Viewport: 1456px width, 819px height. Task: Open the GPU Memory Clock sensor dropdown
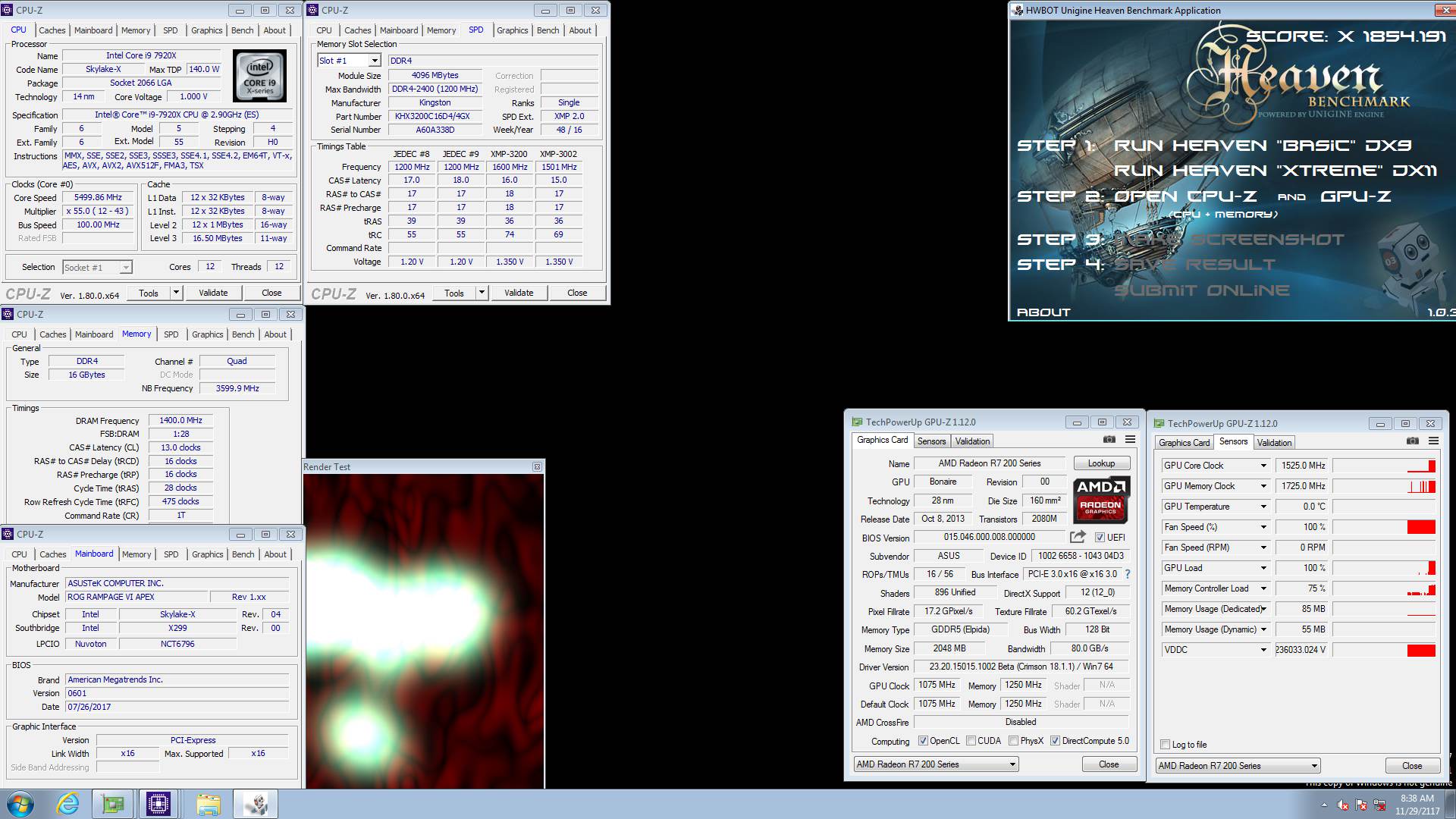tap(1263, 486)
